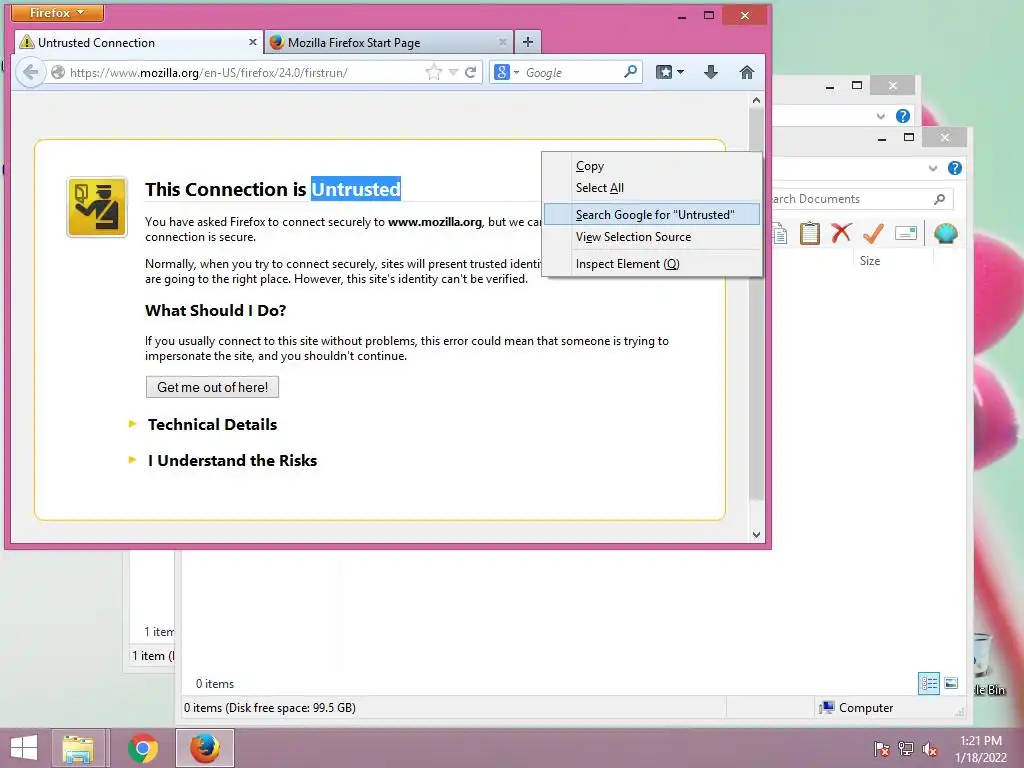The width and height of the screenshot is (1024, 768).
Task: Go to the Firefox home page icon
Action: (746, 72)
